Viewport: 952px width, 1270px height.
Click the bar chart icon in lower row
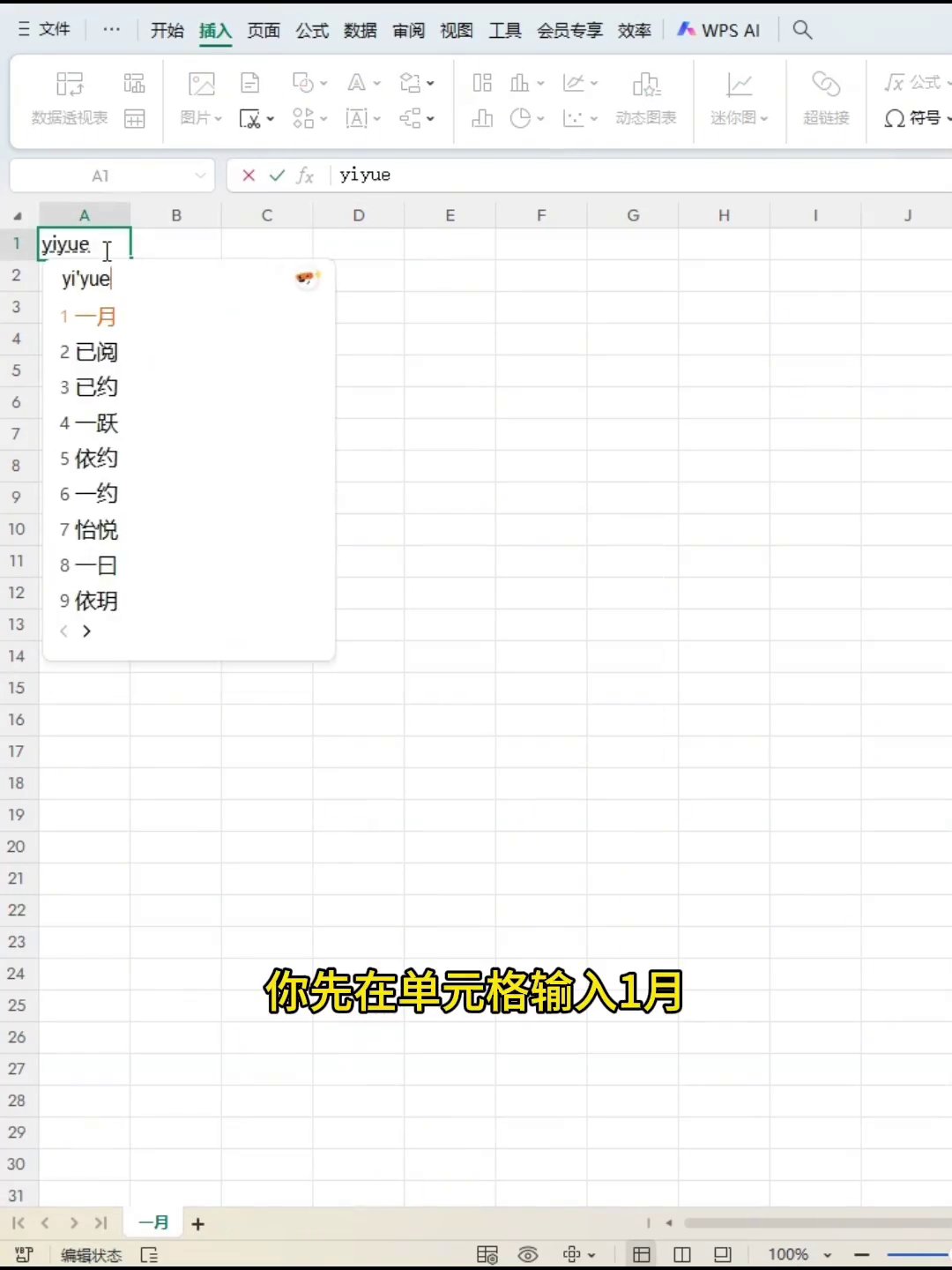(482, 118)
